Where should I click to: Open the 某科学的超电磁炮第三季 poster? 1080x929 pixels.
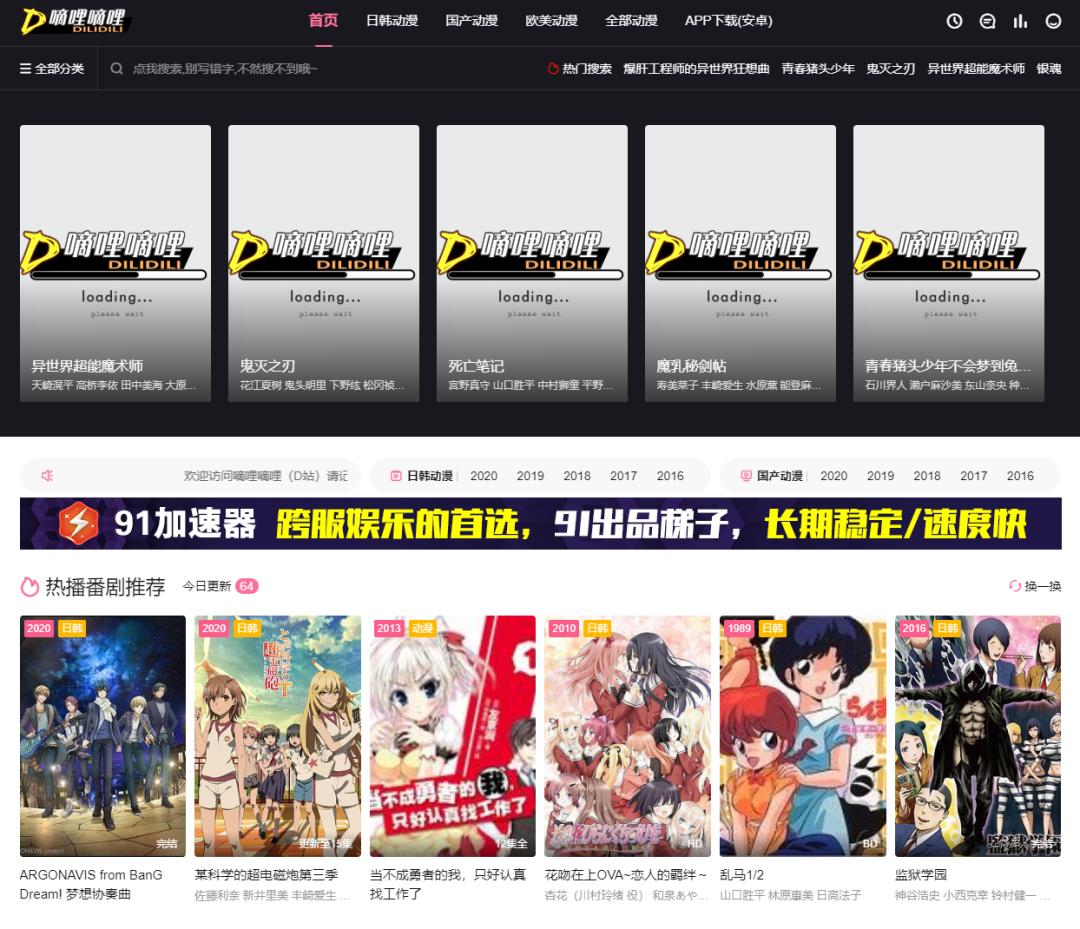coord(278,736)
